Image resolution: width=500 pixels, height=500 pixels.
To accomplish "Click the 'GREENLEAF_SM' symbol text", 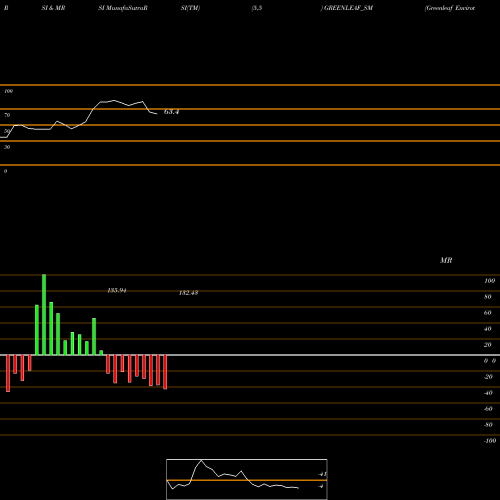I will point(348,8).
